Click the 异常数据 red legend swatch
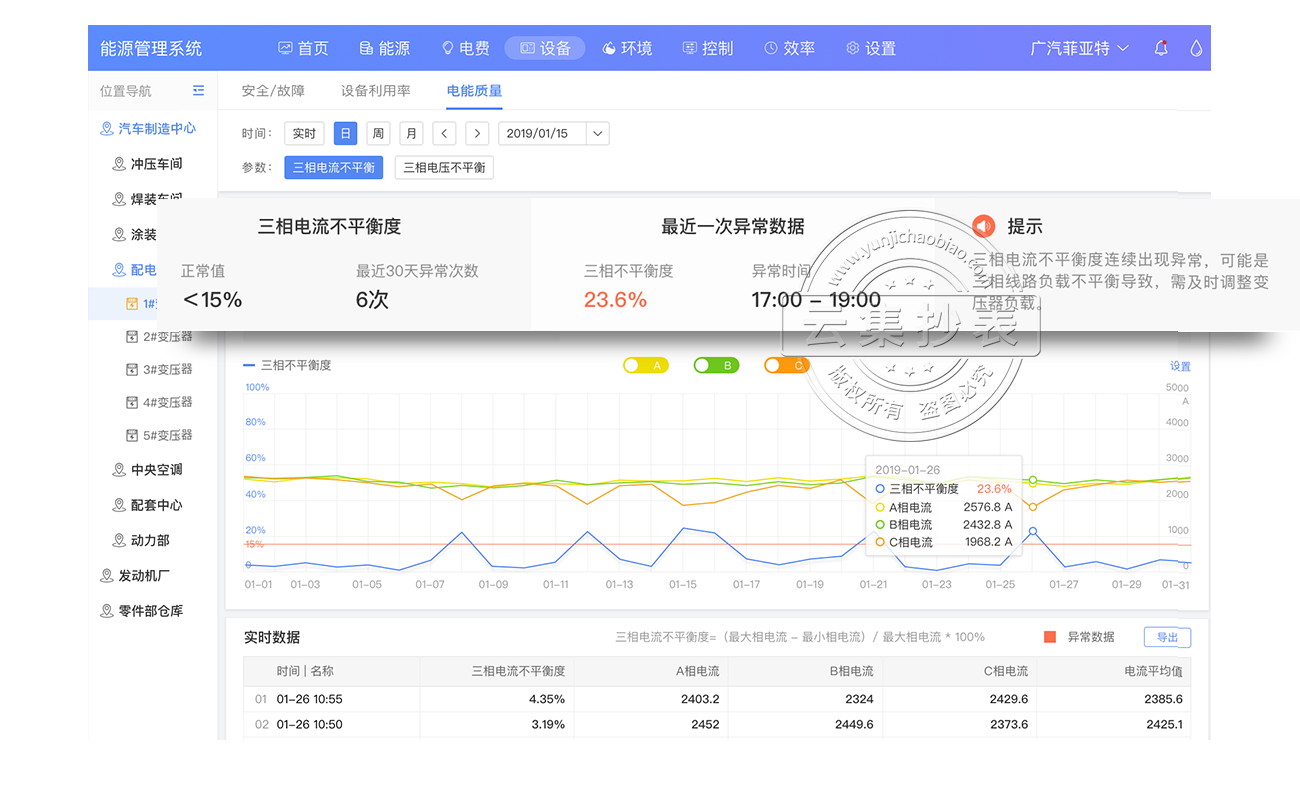The height and width of the screenshot is (799, 1300). click(x=1050, y=637)
